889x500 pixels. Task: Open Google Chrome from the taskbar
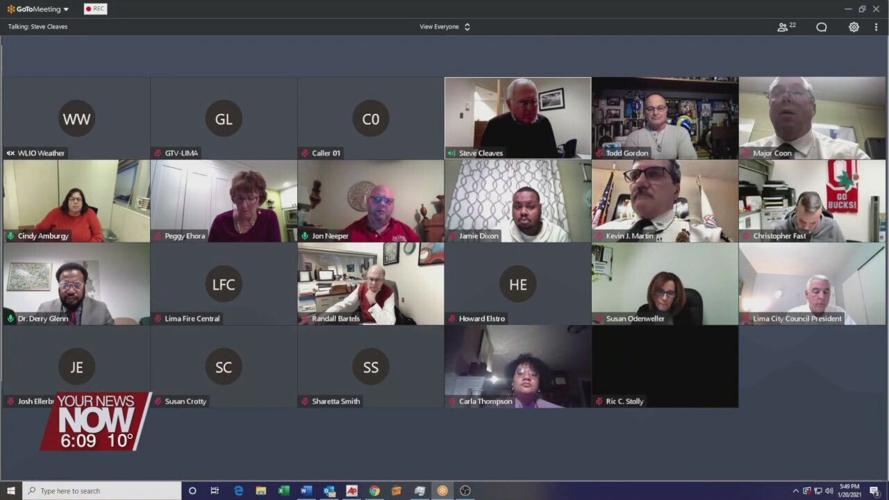point(374,491)
